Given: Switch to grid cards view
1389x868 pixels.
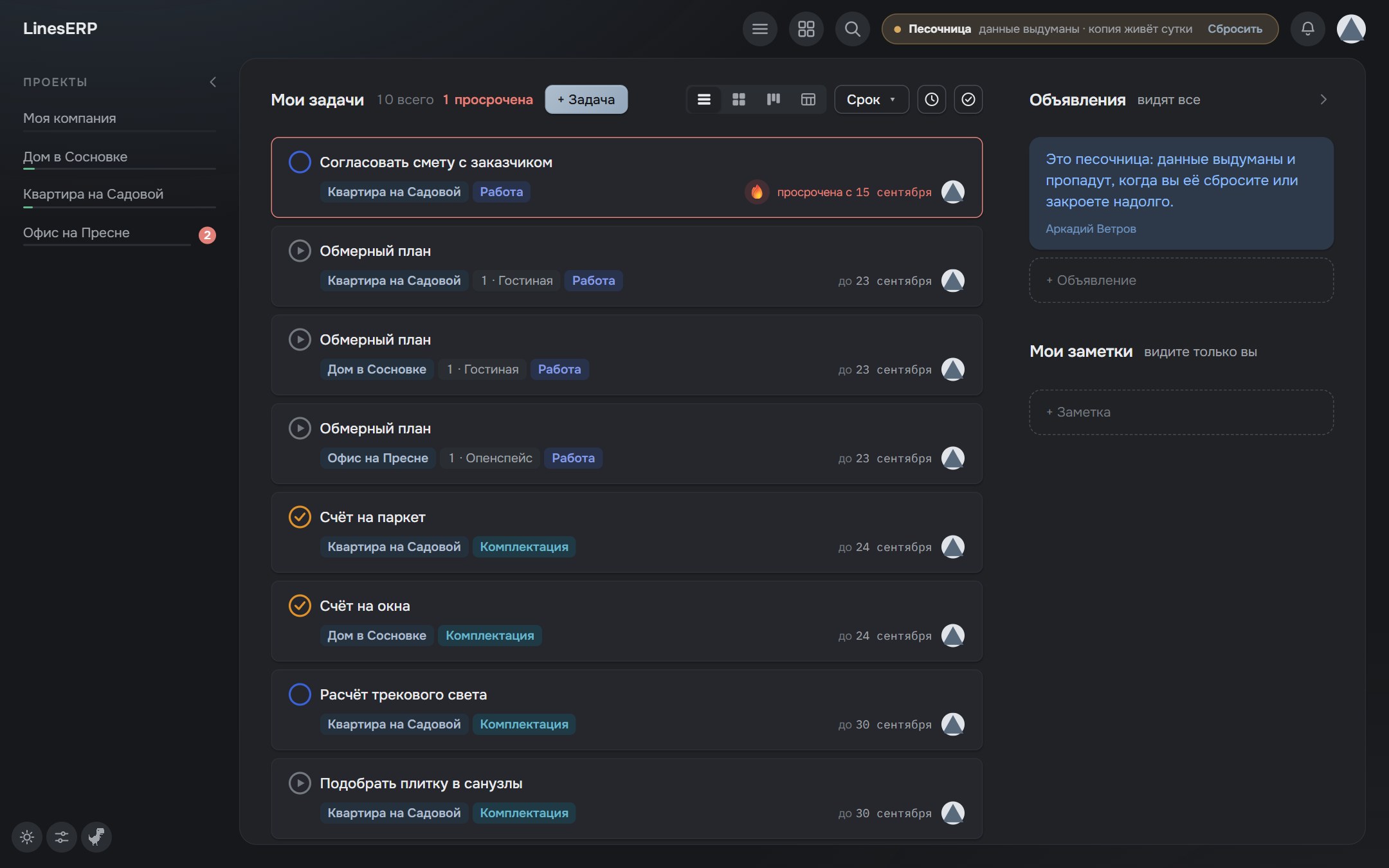Looking at the screenshot, I should (x=739, y=100).
